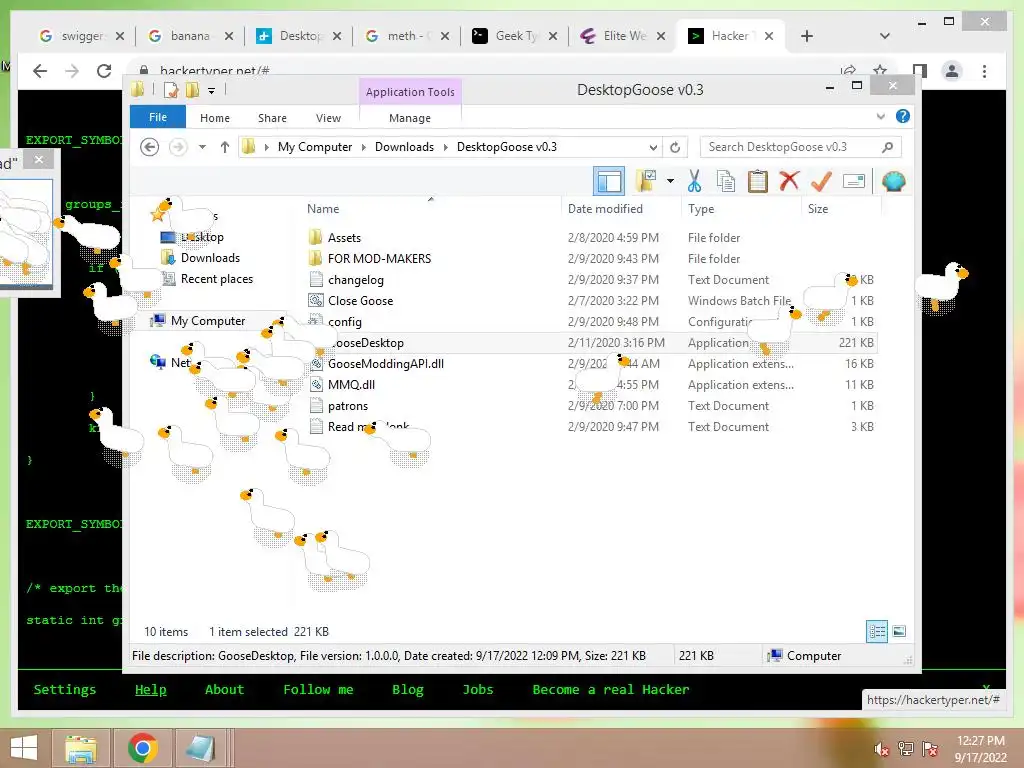Click the blue shell globe icon
This screenshot has height=768, width=1024.
pyautogui.click(x=893, y=181)
